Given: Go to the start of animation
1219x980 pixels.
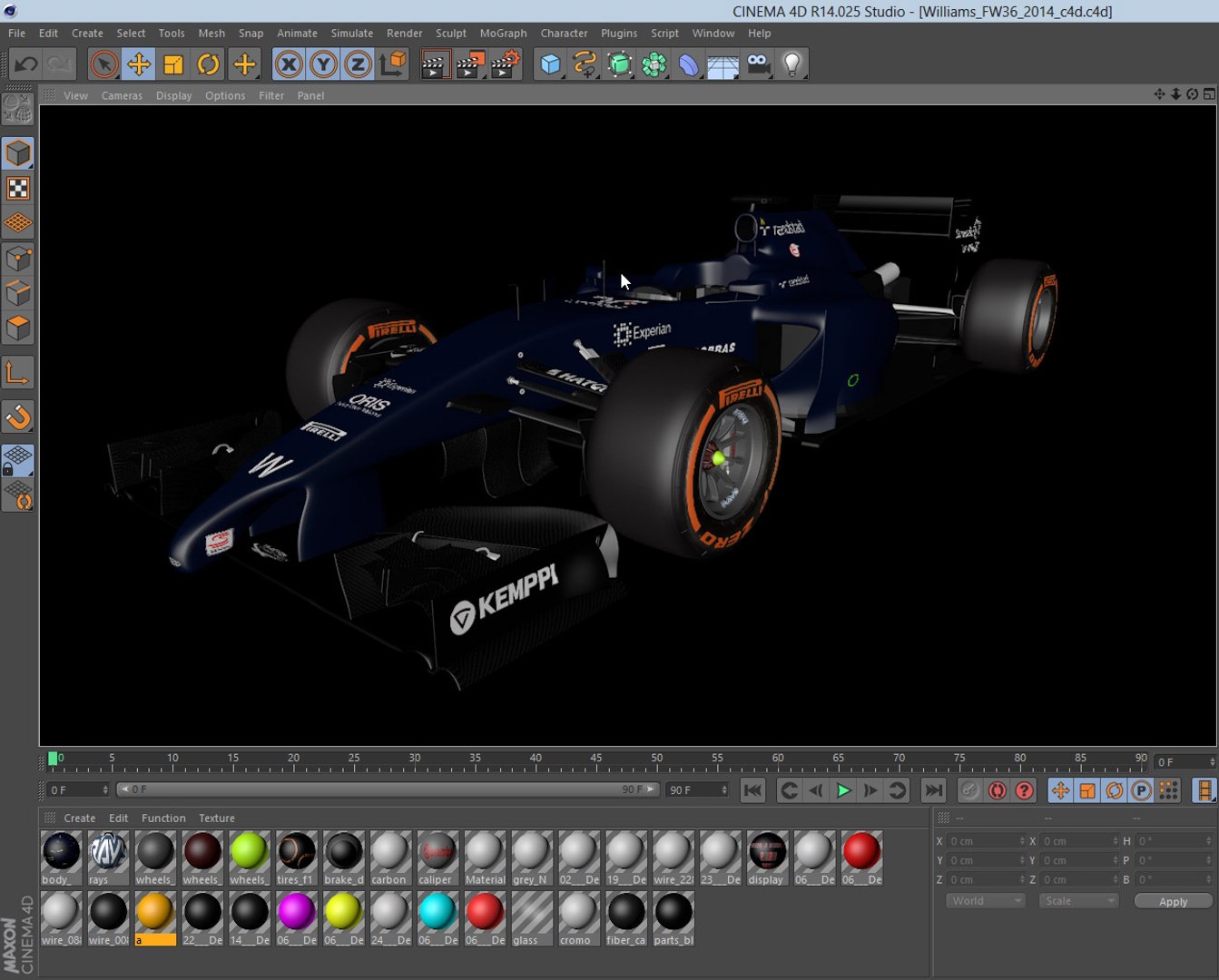Looking at the screenshot, I should click(752, 790).
